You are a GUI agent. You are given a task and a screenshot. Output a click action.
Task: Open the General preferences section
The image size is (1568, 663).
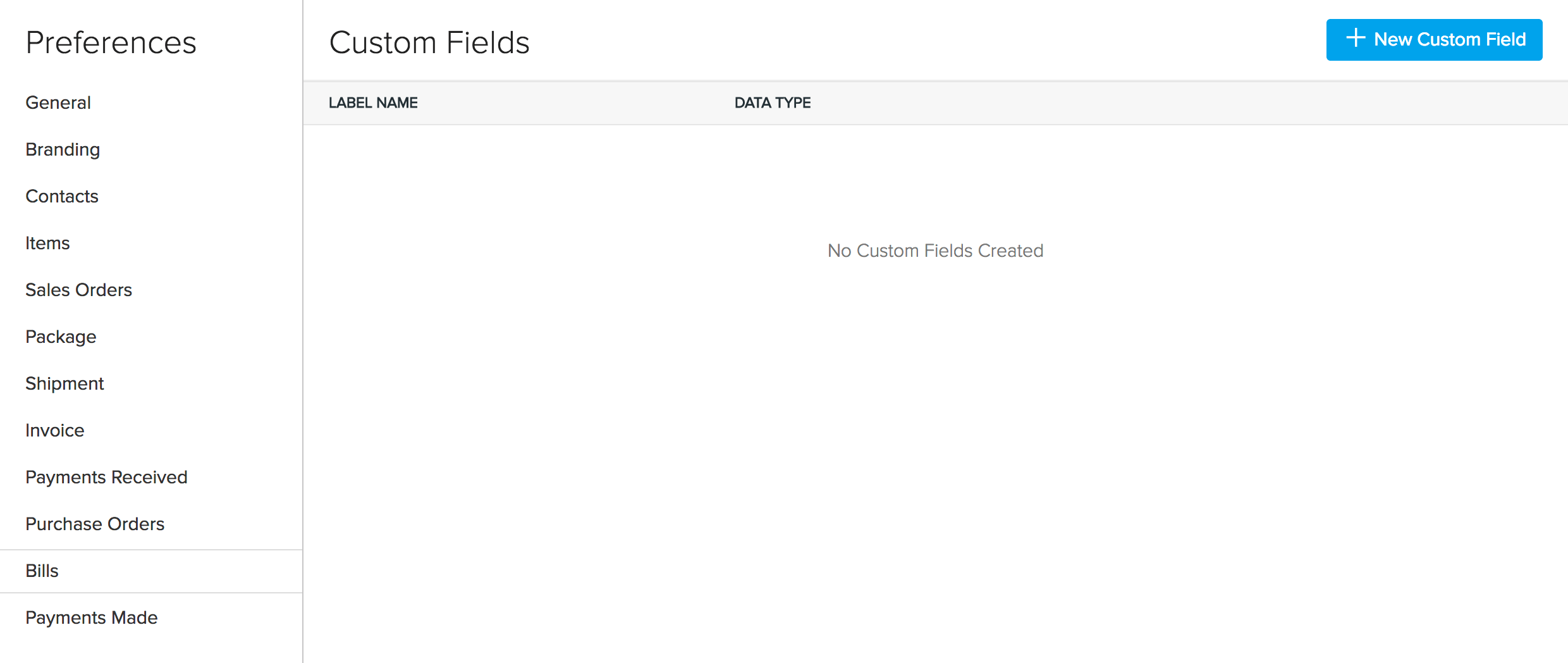coord(58,102)
